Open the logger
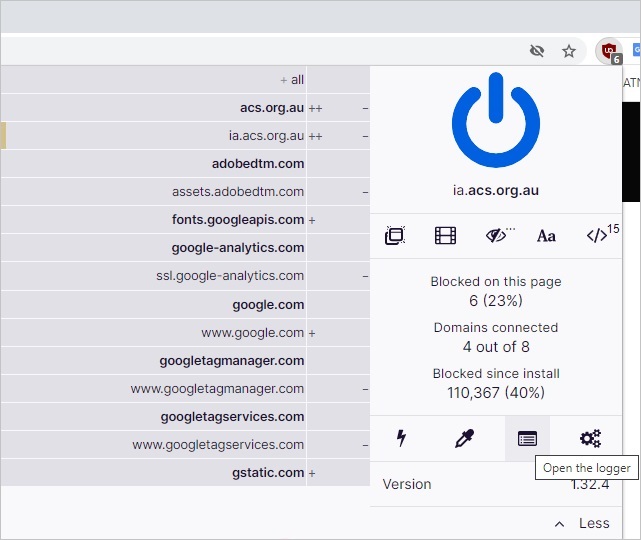 (x=527, y=438)
